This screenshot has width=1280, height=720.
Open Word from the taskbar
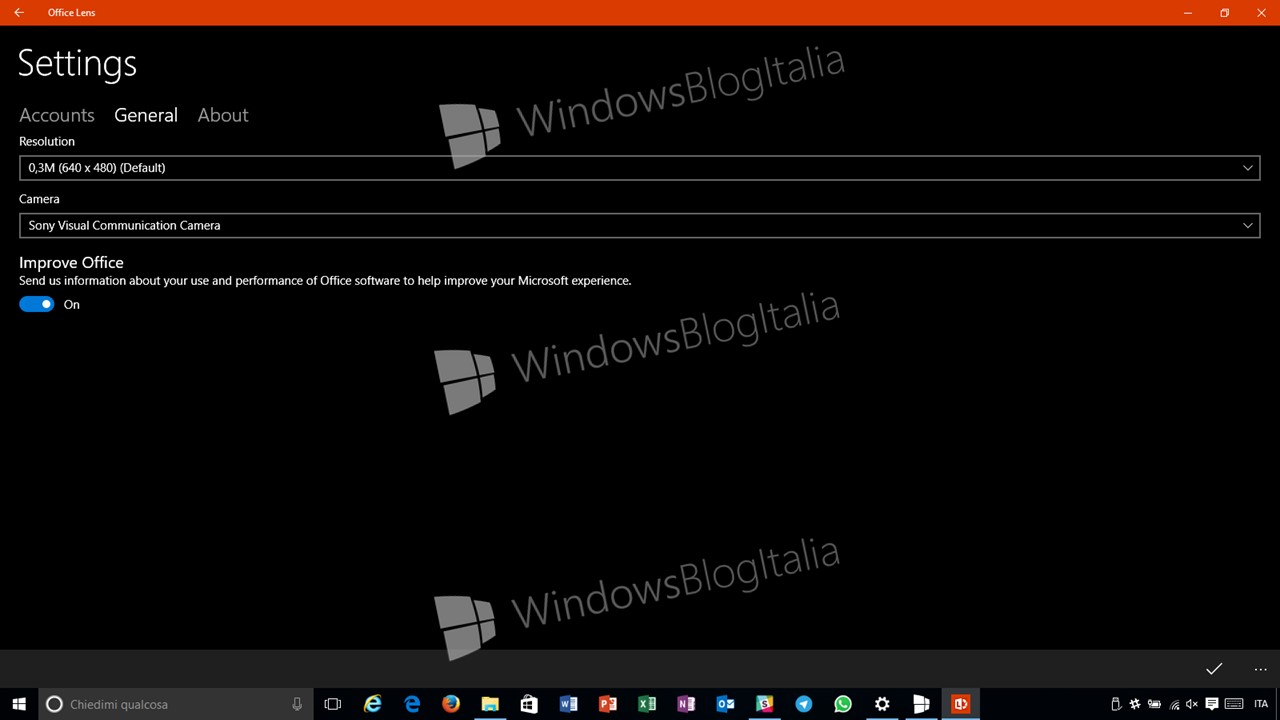point(568,704)
